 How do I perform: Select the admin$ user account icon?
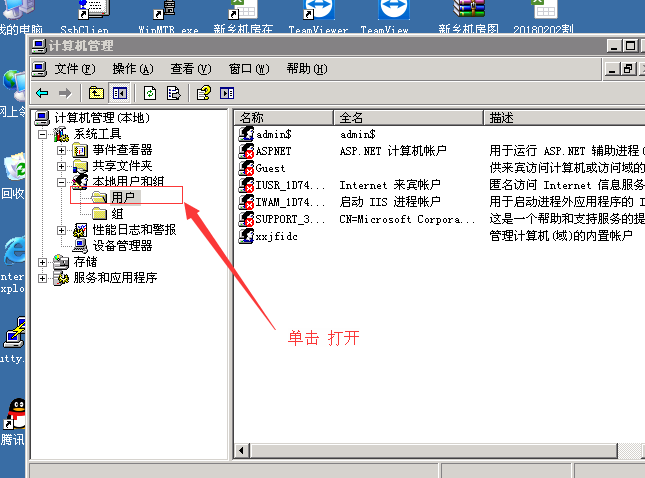(x=247, y=133)
